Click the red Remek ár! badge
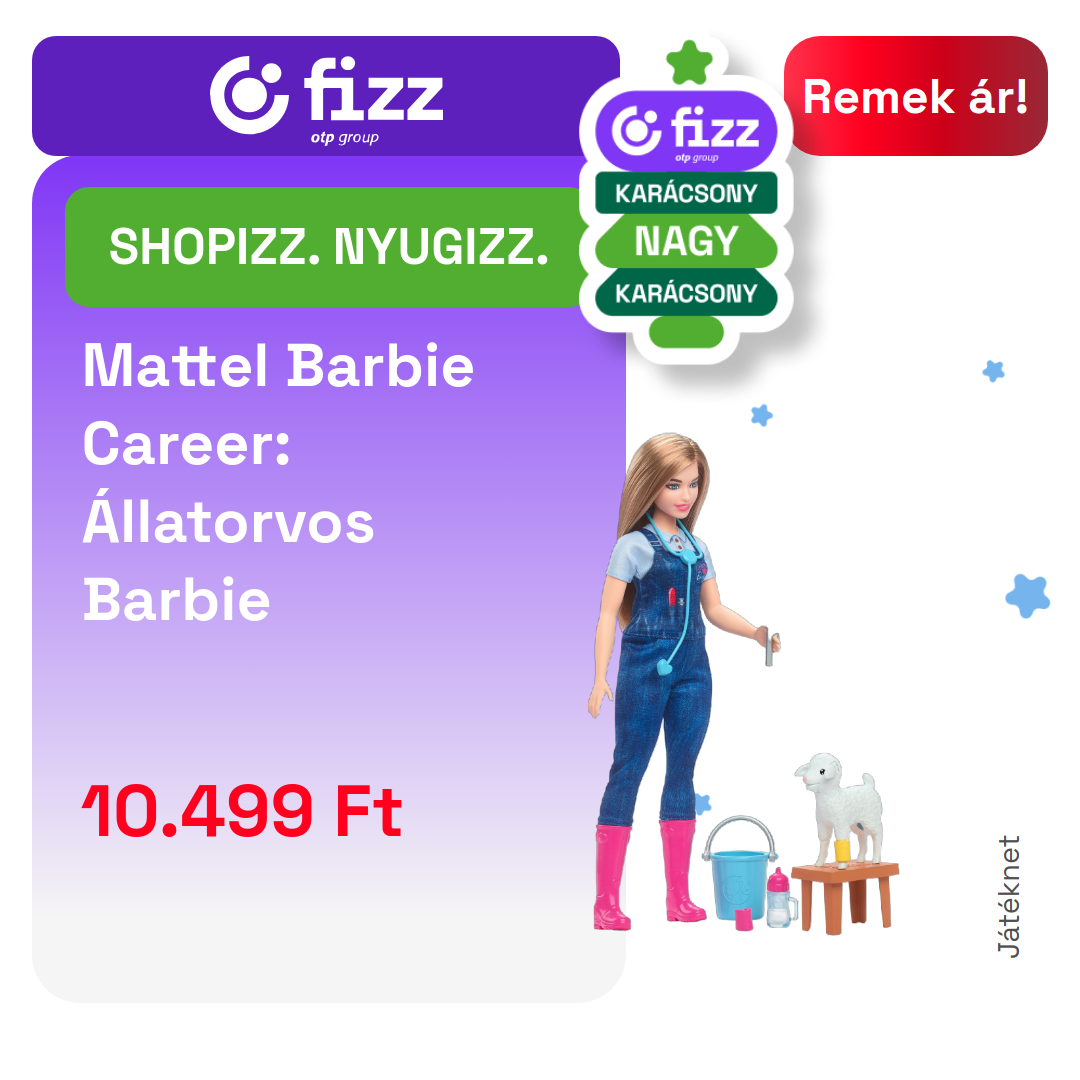Screen dimensions: 1080x1080 pyautogui.click(x=915, y=96)
